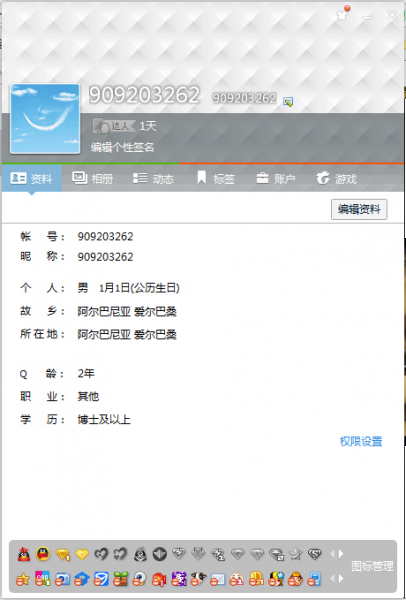Click the yellow star Qzone icon
This screenshot has height=600, width=406.
[23, 579]
